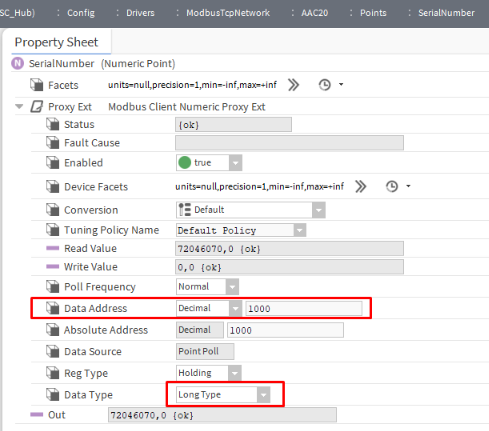The image size is (489, 431).
Task: Open the Enabled true dropdown
Action: 235,163
